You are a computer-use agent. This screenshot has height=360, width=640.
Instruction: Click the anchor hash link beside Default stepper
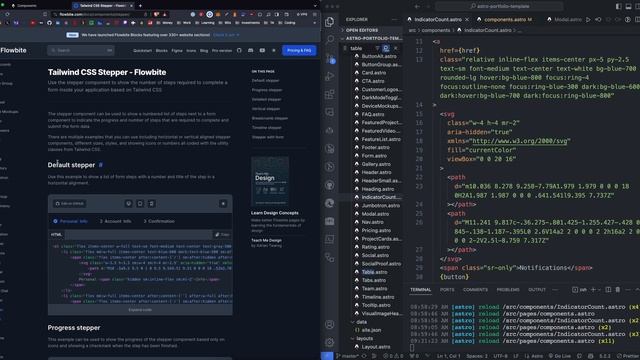[x=101, y=165]
